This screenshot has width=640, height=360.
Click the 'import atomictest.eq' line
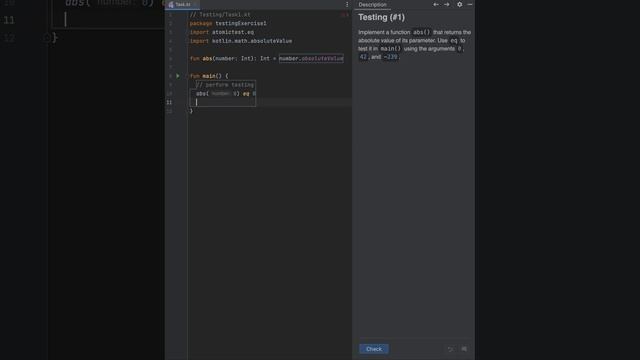point(222,32)
